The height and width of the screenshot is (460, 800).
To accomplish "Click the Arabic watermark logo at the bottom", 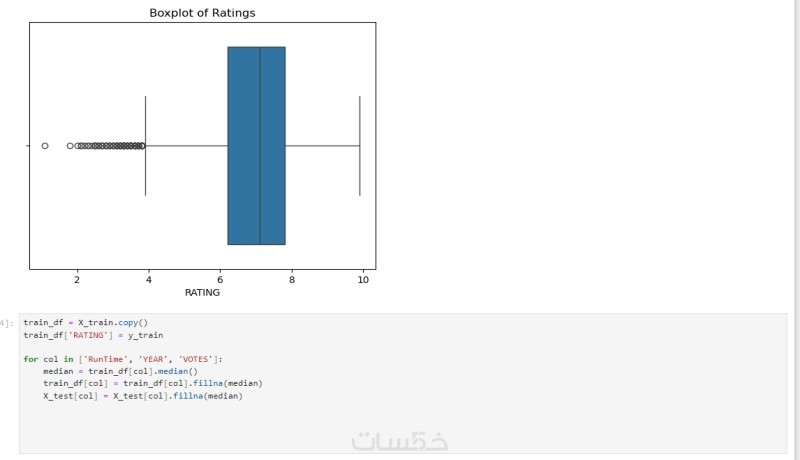I will click(x=400, y=441).
